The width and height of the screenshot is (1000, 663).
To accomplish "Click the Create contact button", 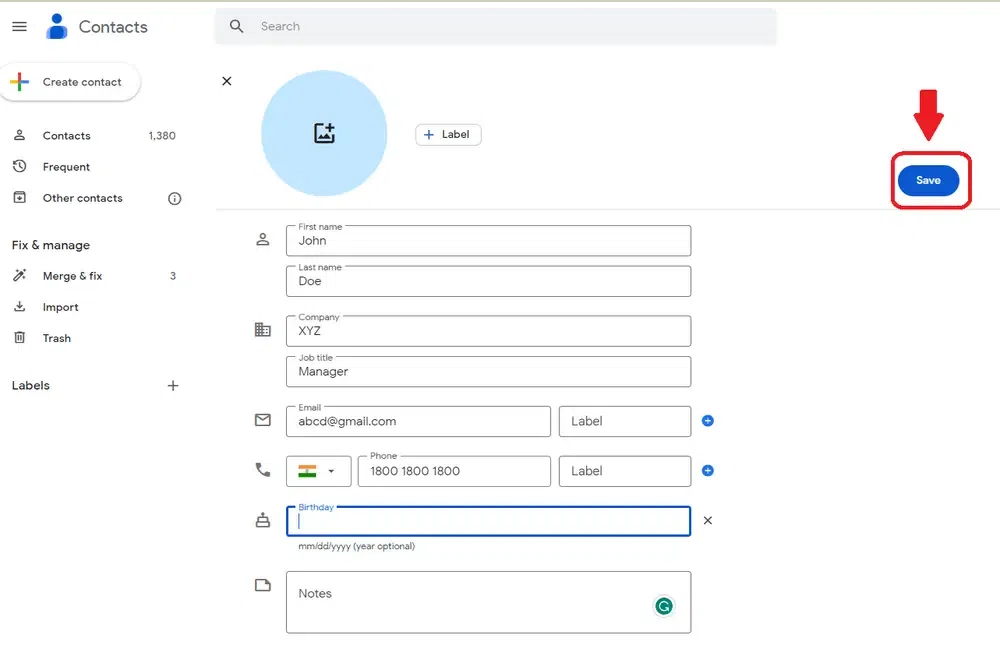I will (x=70, y=82).
